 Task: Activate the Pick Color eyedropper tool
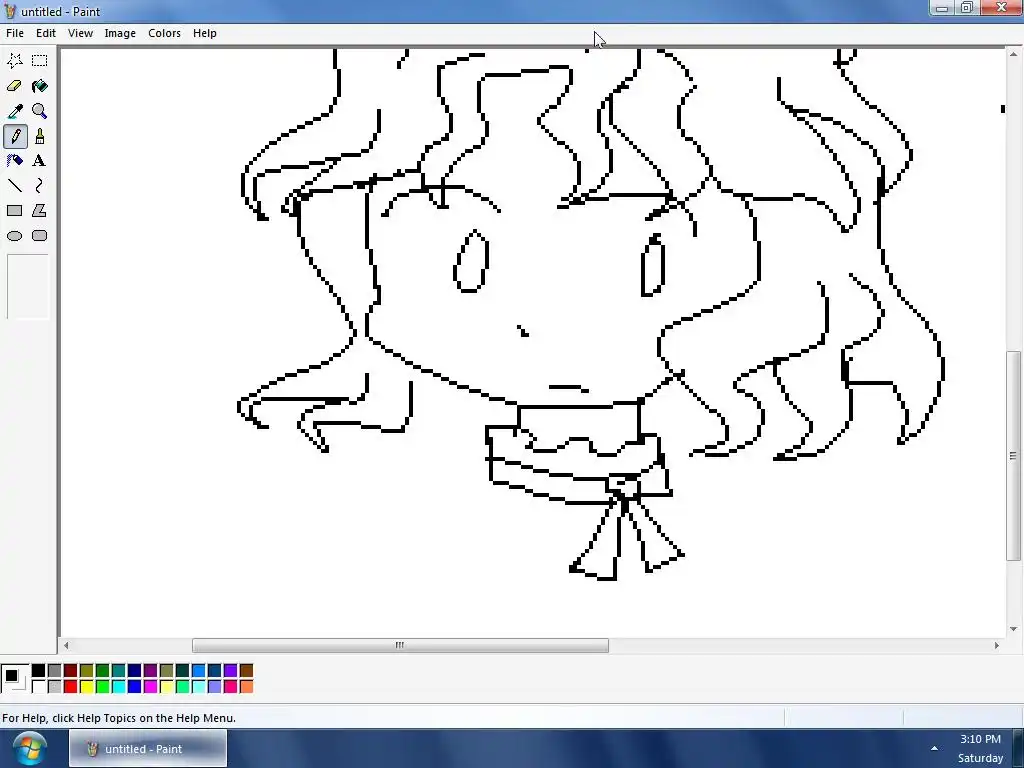coord(14,111)
